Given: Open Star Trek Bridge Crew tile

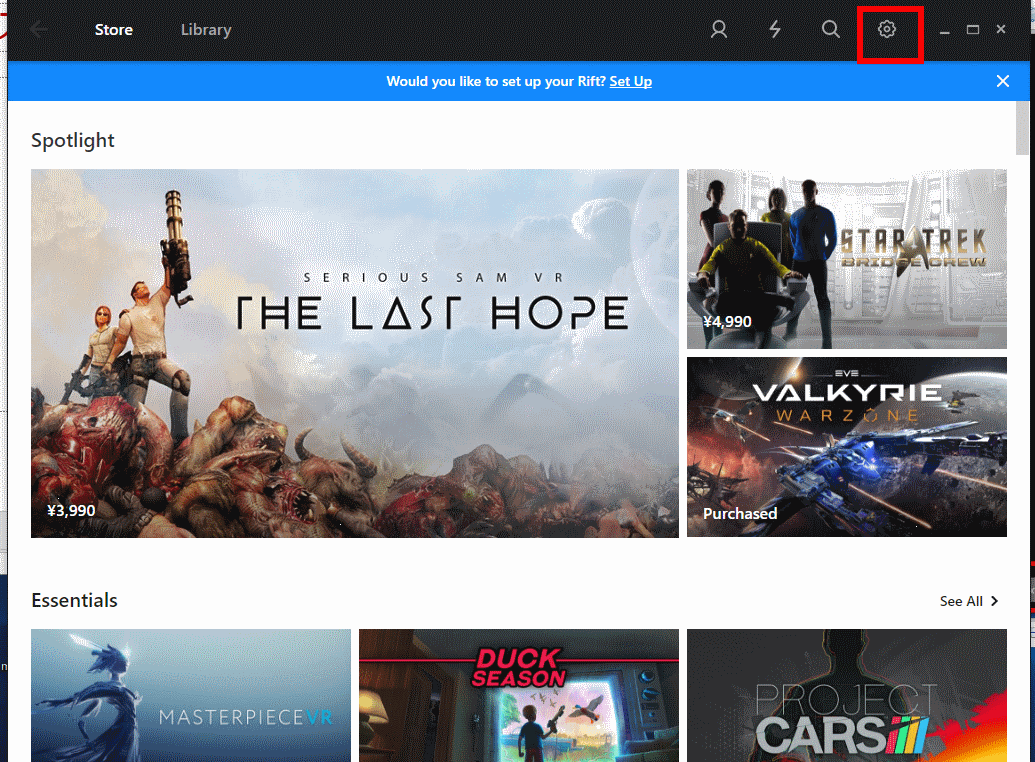Looking at the screenshot, I should click(x=847, y=259).
